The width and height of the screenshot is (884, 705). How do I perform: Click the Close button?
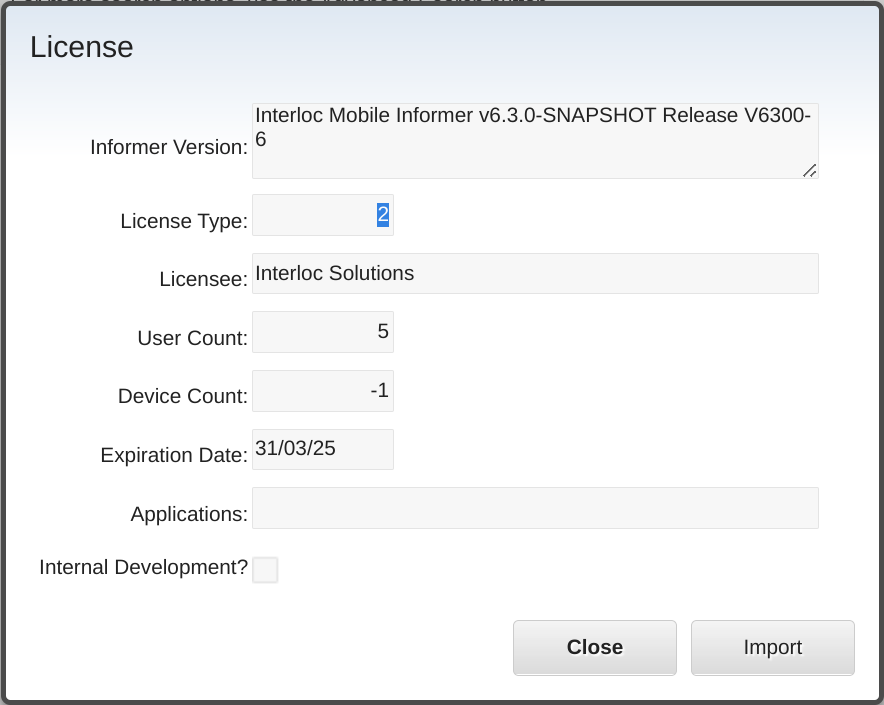click(594, 647)
